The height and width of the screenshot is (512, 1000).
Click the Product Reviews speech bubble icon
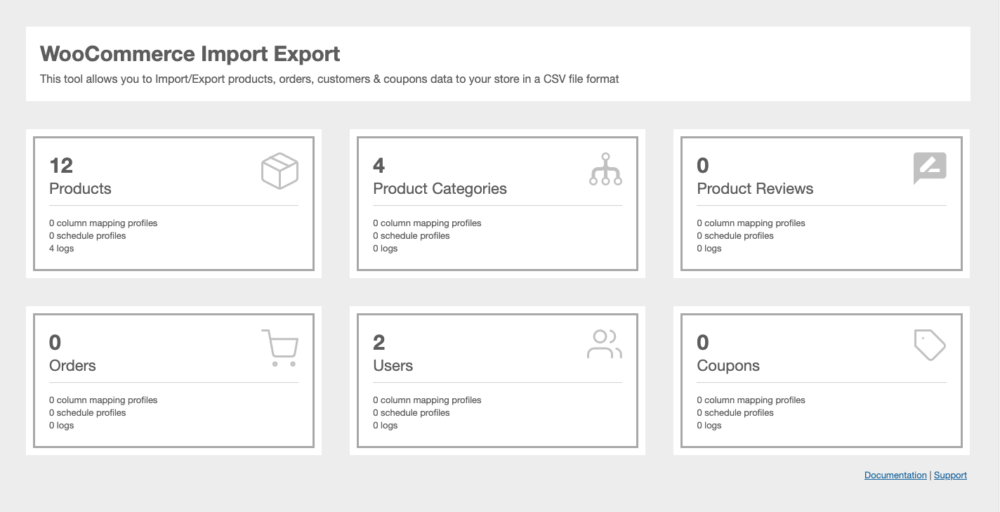(x=929, y=168)
